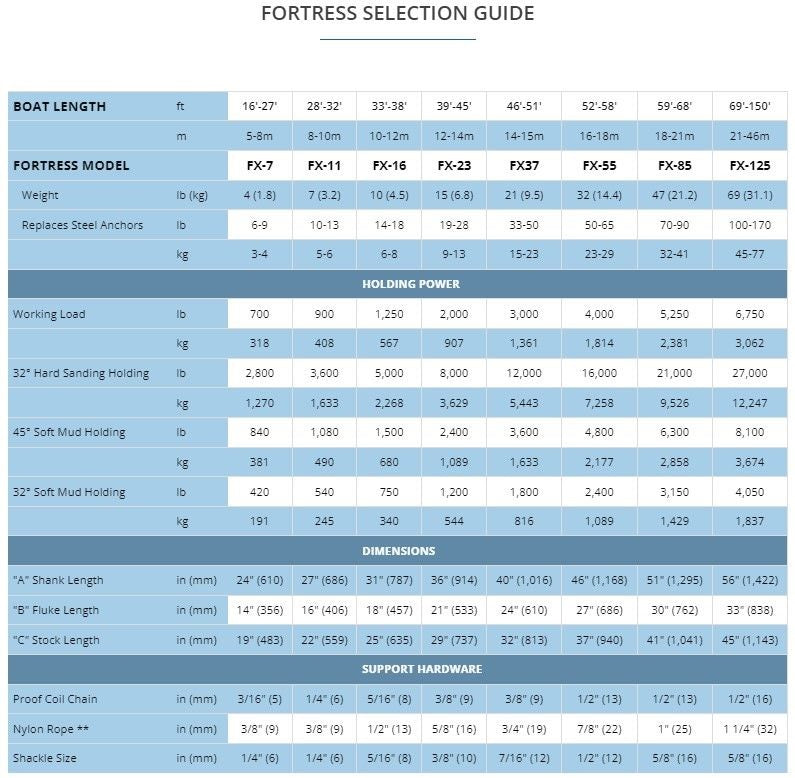The width and height of the screenshot is (795, 778).
Task: Click the FX-85 model column header
Action: [674, 166]
